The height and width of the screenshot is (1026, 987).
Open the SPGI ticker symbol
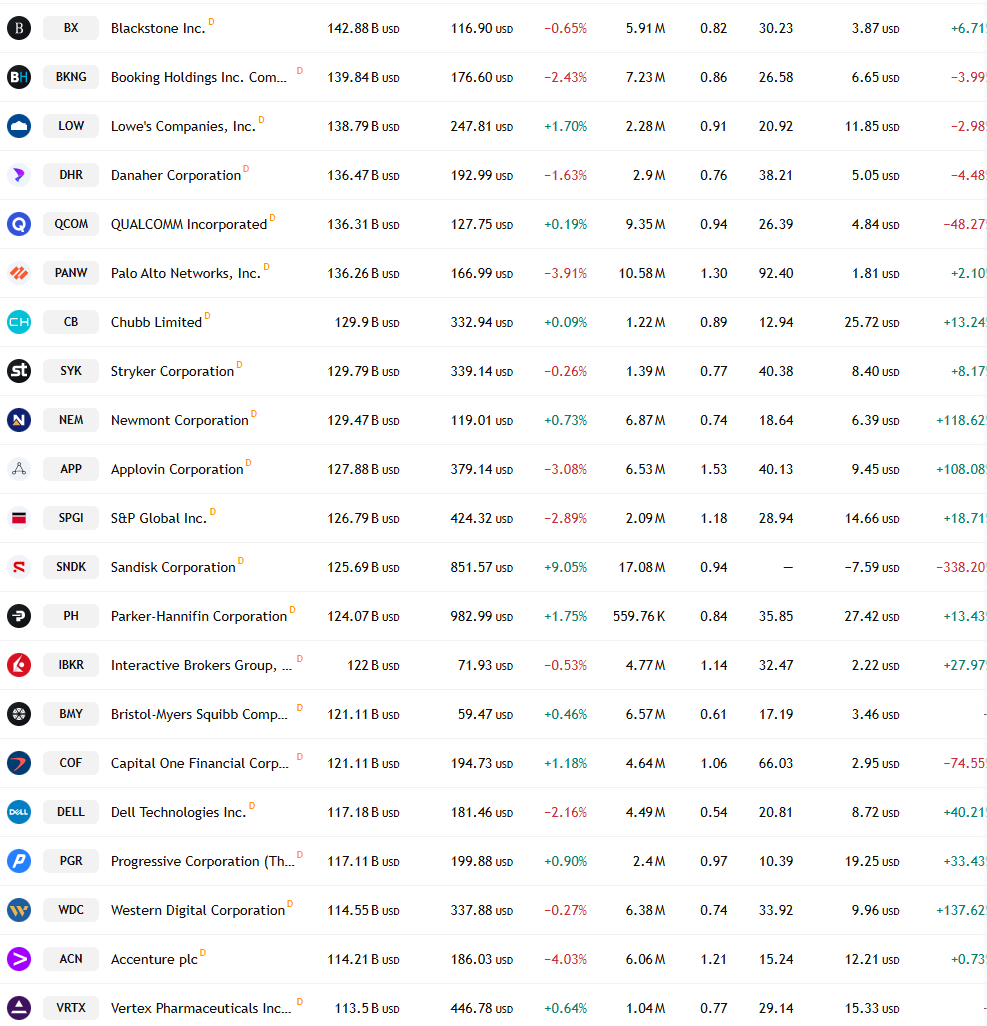pyautogui.click(x=71, y=518)
